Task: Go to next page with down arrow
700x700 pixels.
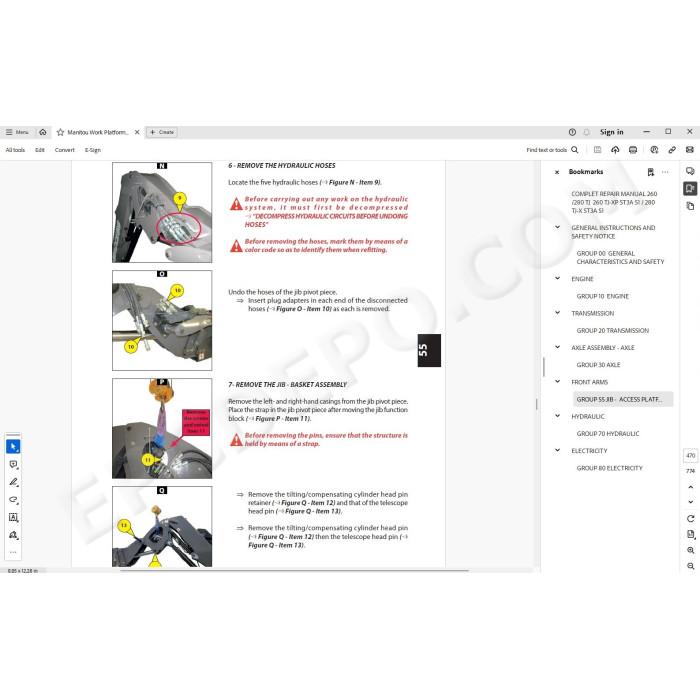Action: tap(691, 502)
